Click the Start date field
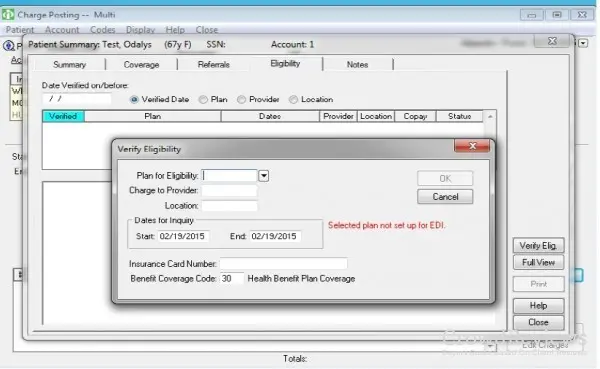Screen dimensions: 600x369 (183, 236)
